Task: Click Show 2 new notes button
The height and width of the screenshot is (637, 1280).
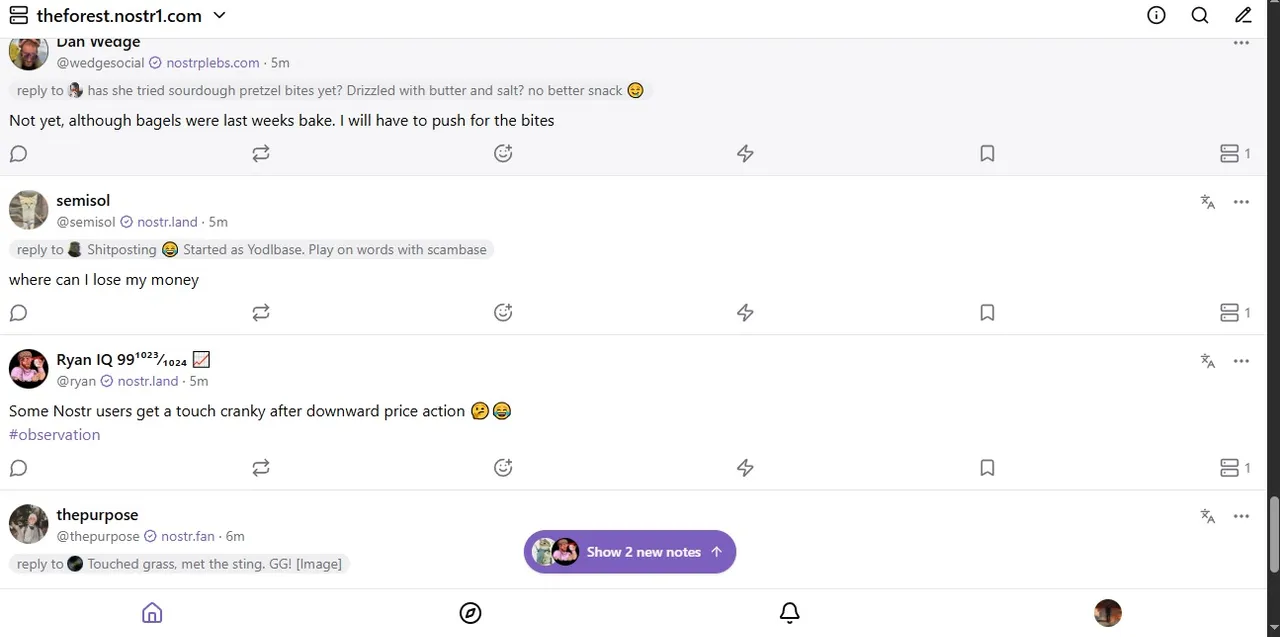Action: click(x=630, y=552)
